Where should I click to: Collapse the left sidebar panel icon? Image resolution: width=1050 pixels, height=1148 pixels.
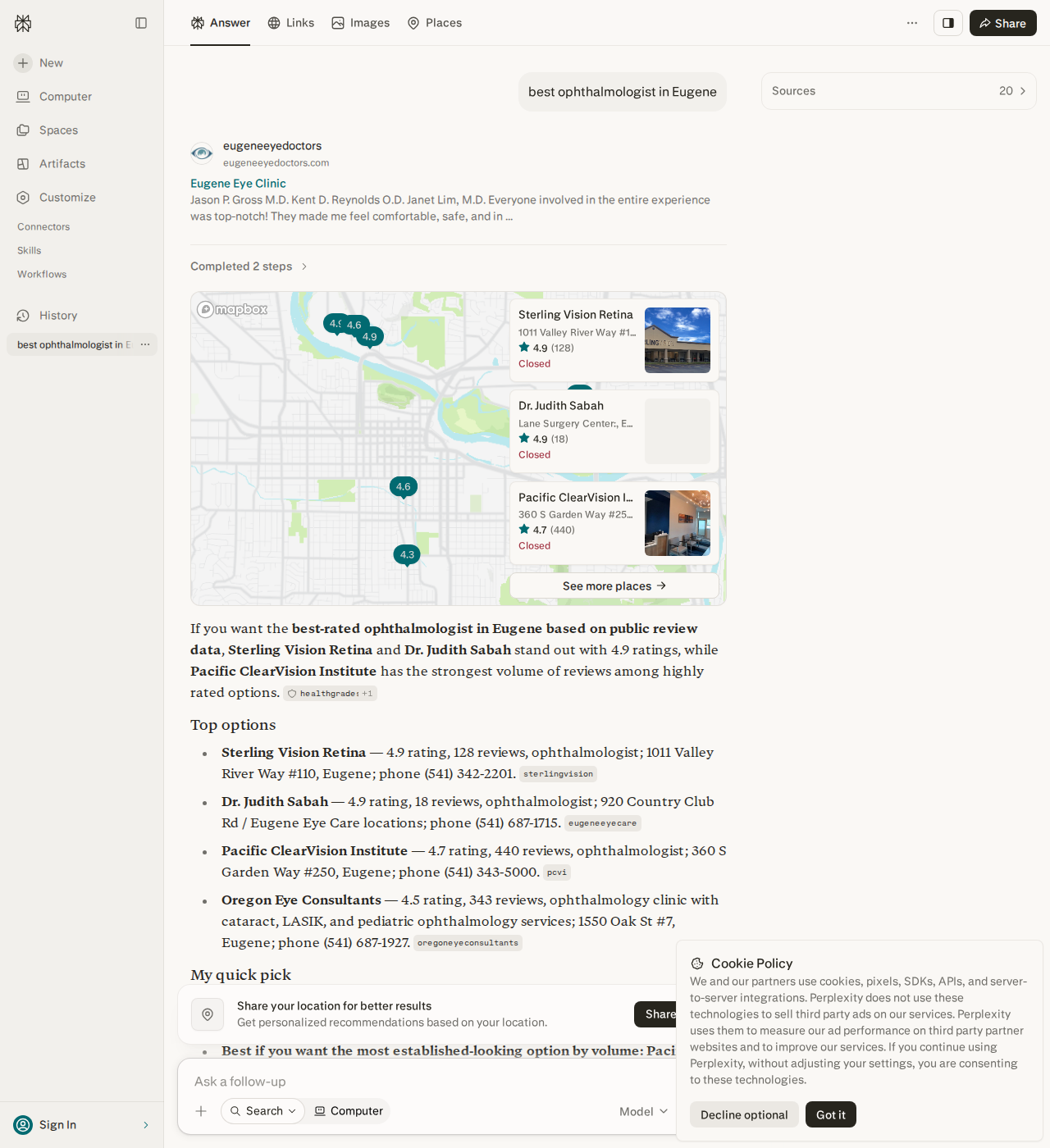click(141, 23)
